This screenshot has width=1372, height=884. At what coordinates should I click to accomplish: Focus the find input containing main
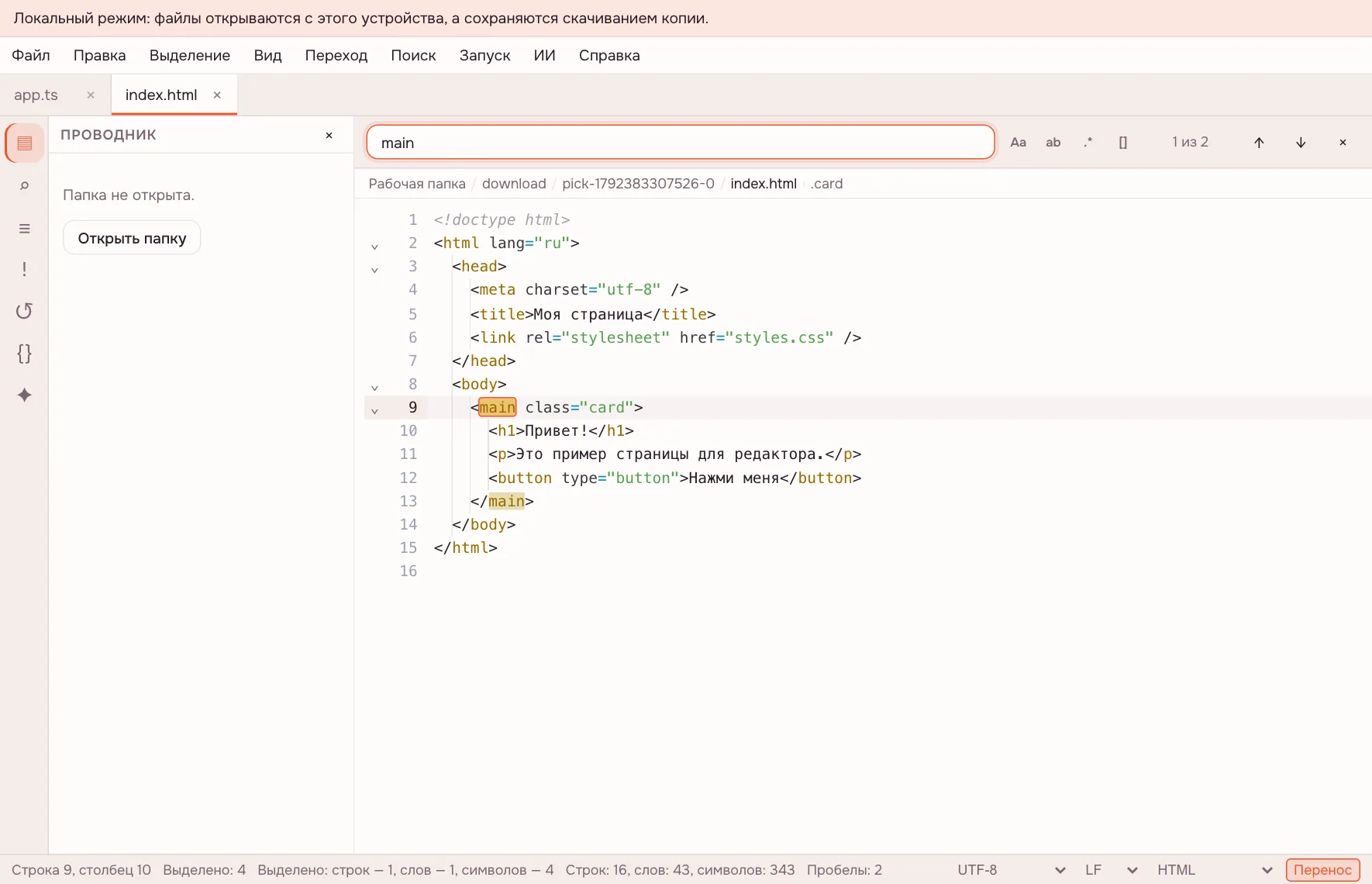click(x=681, y=143)
